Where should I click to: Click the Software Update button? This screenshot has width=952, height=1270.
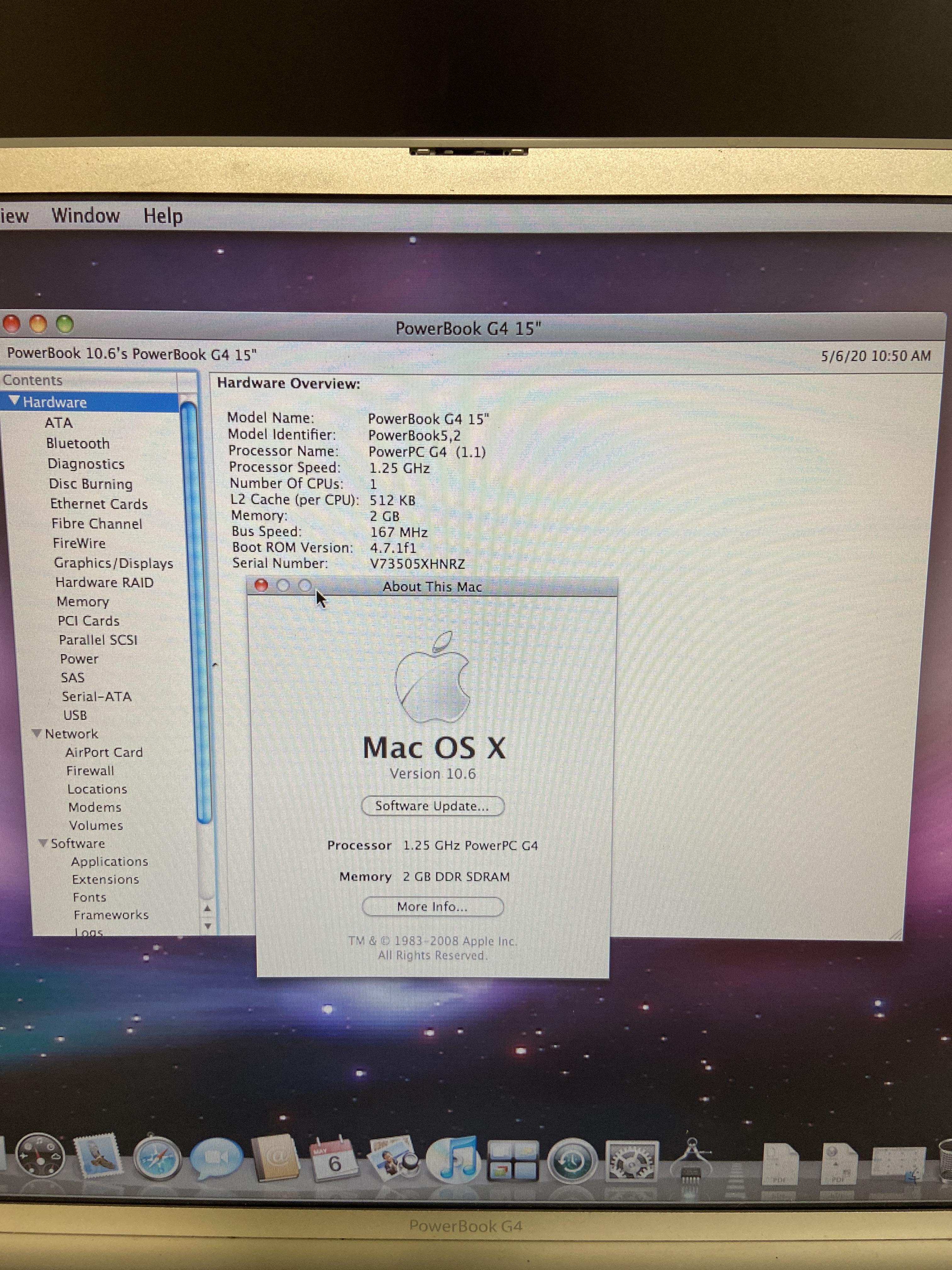(x=432, y=806)
